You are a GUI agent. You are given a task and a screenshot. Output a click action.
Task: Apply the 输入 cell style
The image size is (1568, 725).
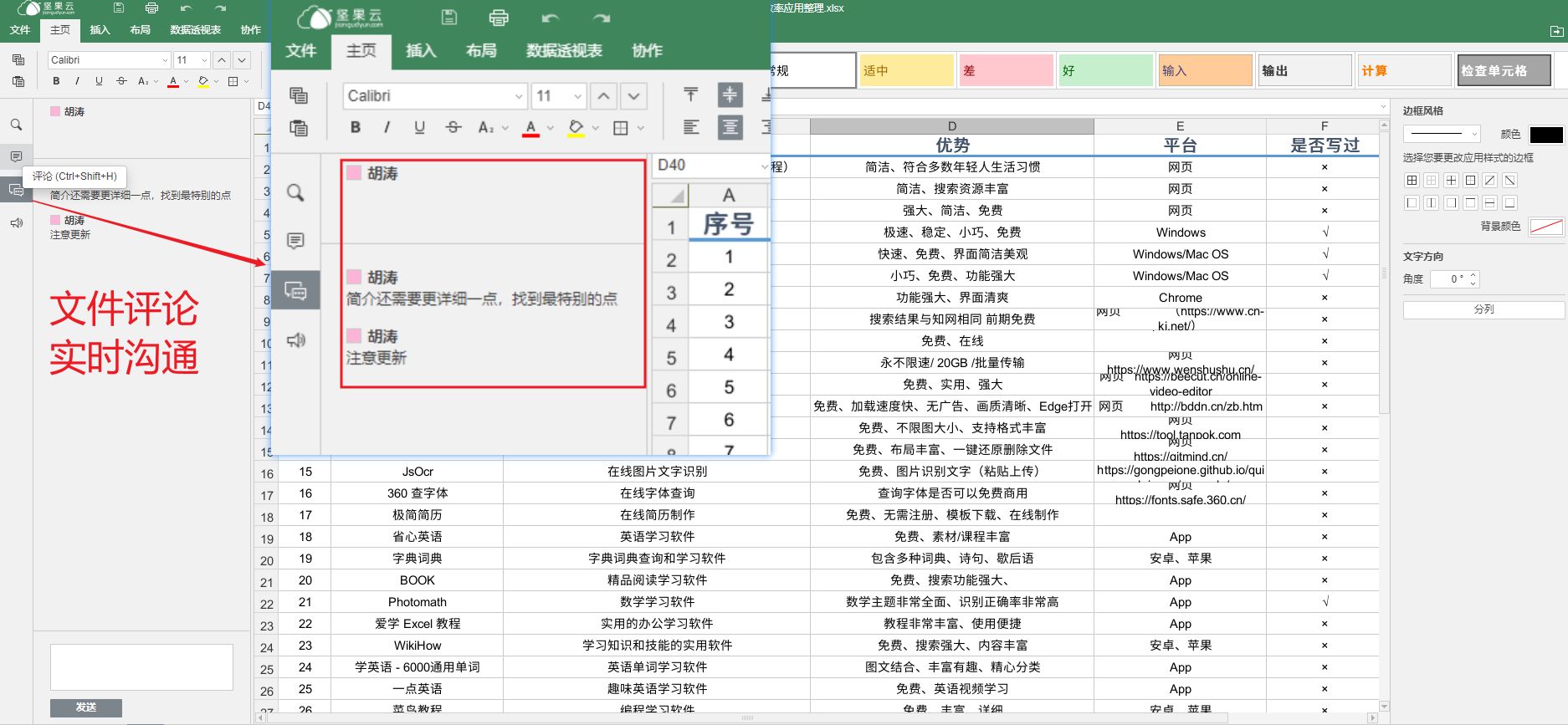point(1206,70)
